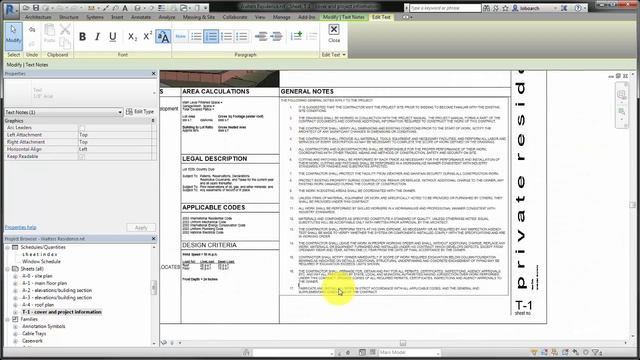Open the Collaborate ribbon tab

coord(235,17)
